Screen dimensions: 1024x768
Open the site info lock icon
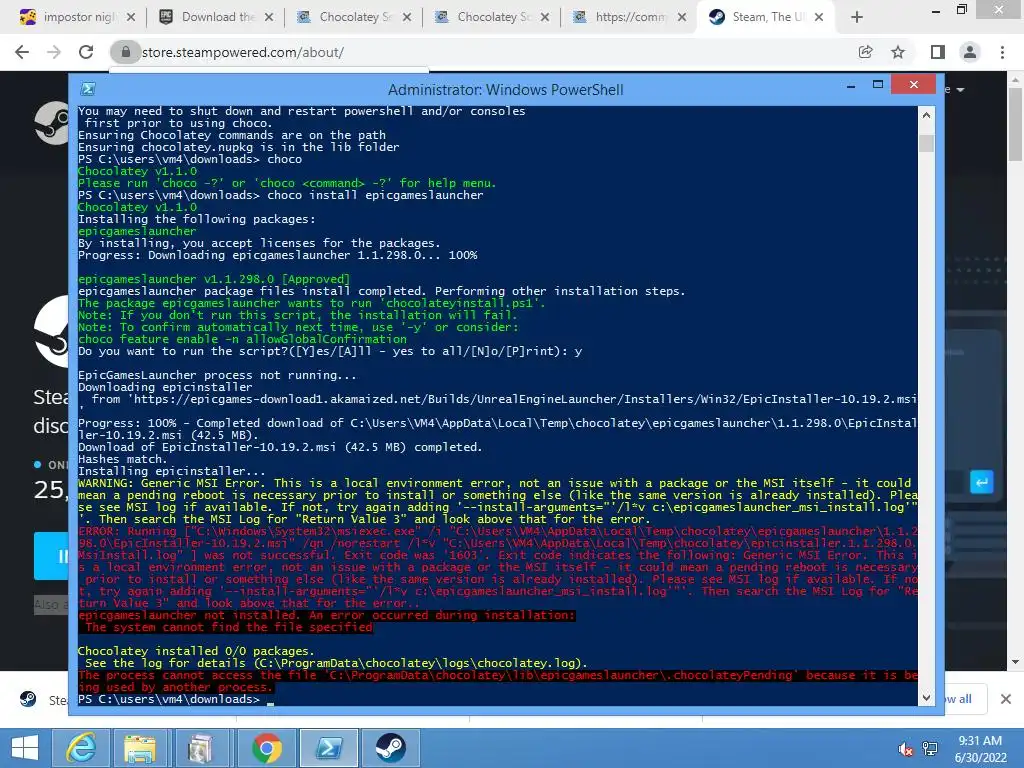click(x=125, y=52)
